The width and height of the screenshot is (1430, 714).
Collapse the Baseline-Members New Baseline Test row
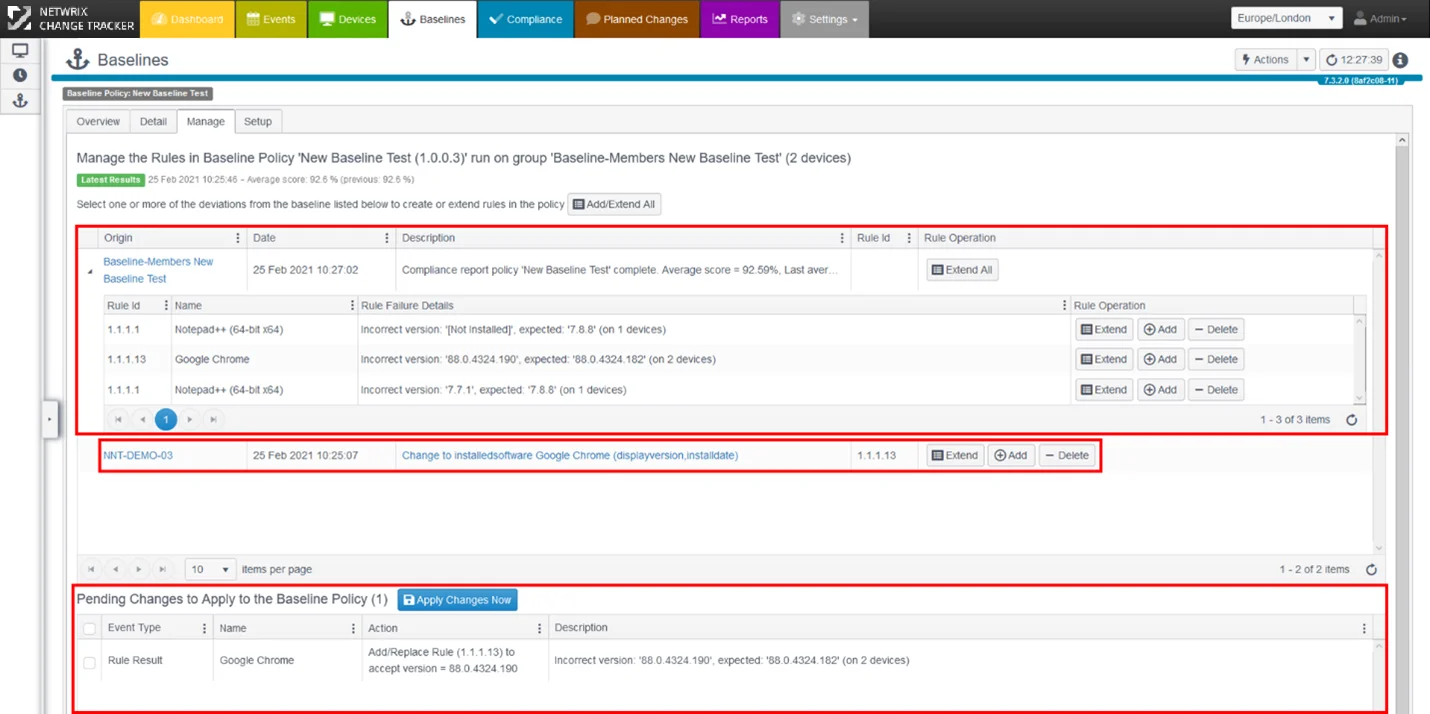click(x=89, y=271)
